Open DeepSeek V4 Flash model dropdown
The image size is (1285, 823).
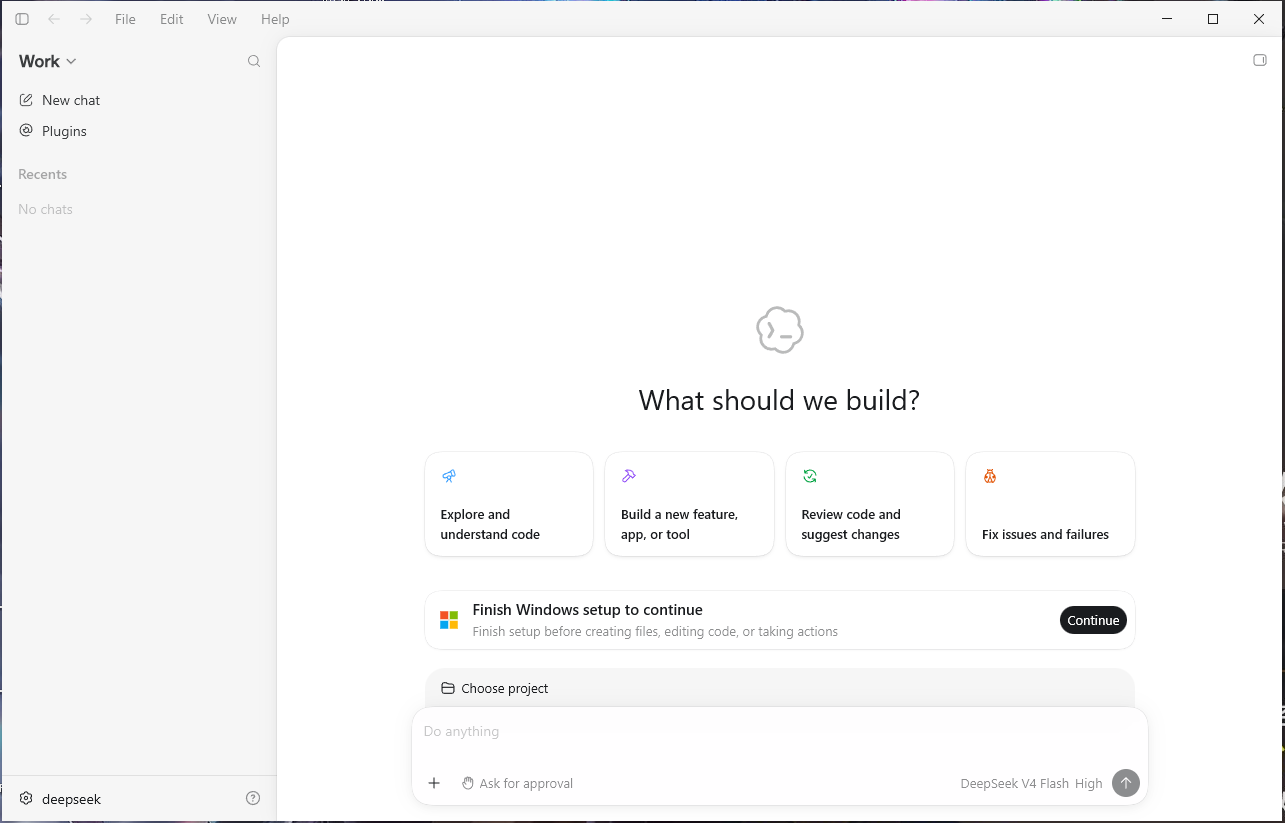point(1014,783)
